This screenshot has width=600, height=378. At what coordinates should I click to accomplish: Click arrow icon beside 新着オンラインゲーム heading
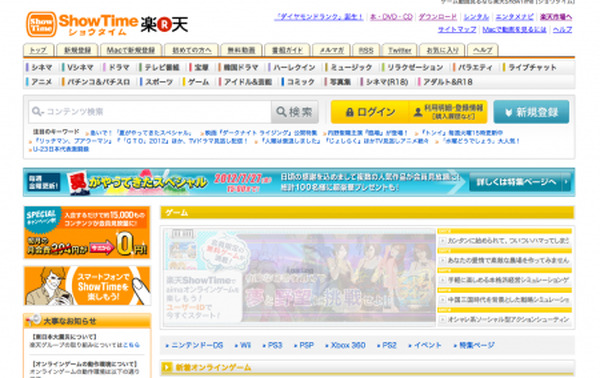(167, 367)
